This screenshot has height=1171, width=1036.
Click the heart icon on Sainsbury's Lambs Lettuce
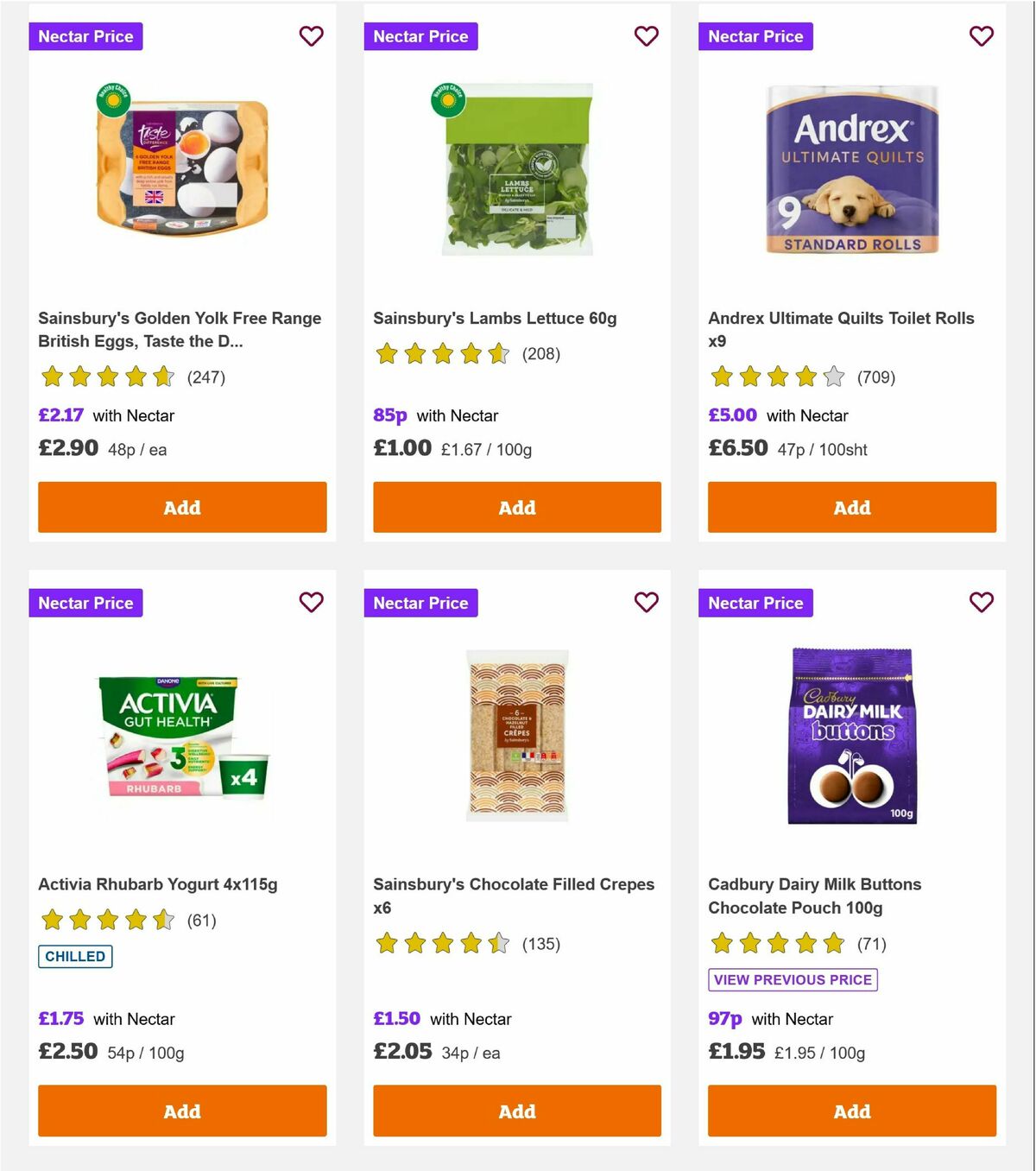point(646,36)
